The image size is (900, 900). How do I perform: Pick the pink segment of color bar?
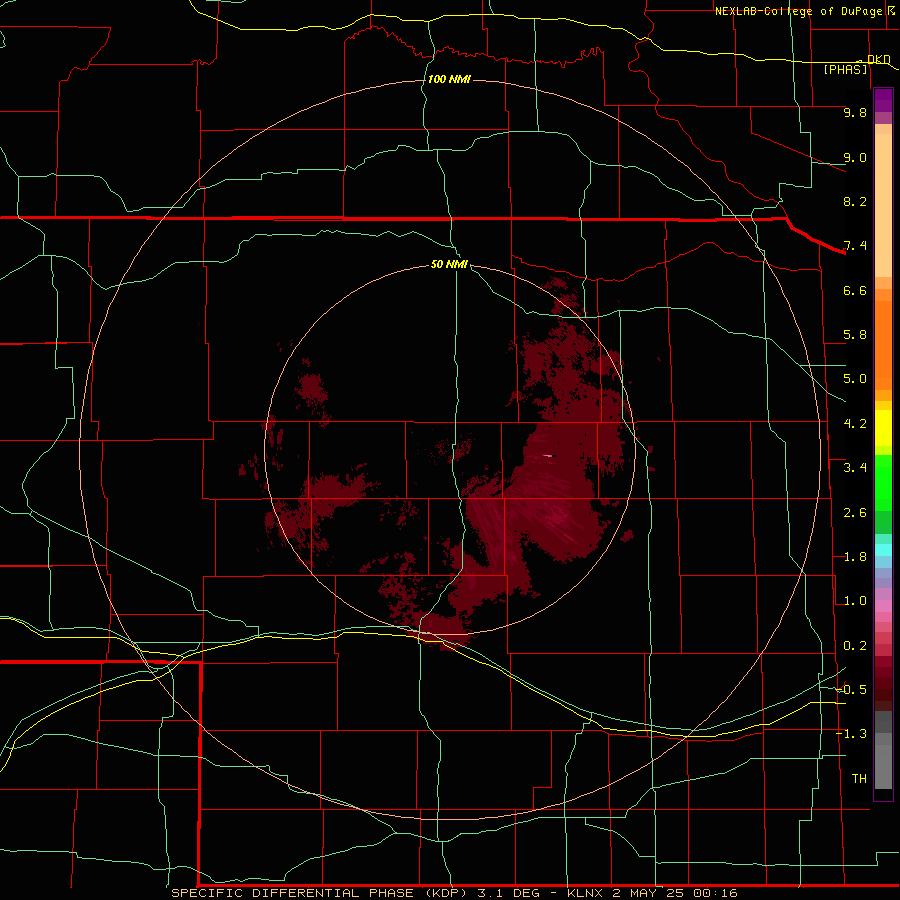(x=883, y=606)
